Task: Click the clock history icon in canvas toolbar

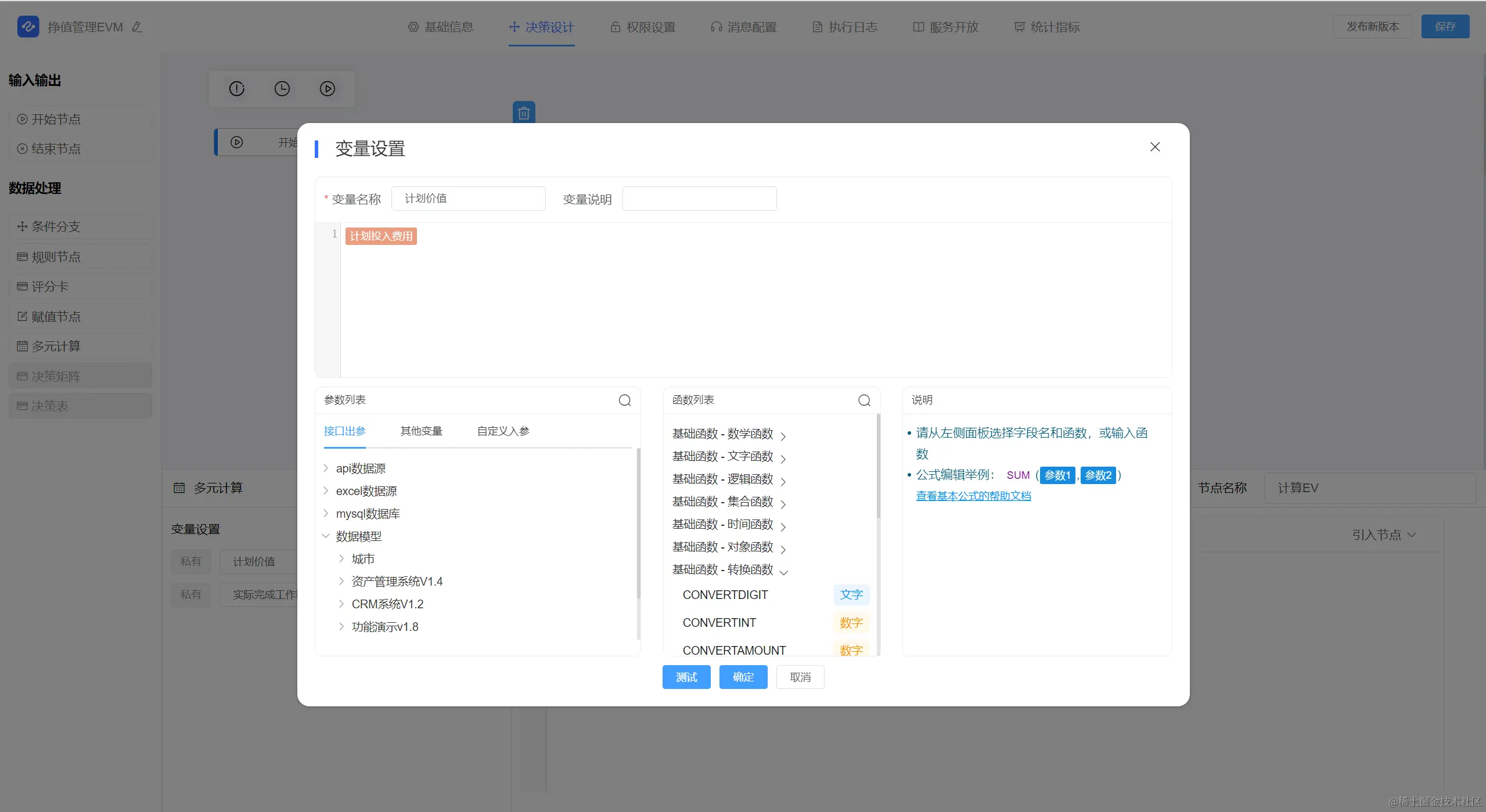Action: click(282, 89)
